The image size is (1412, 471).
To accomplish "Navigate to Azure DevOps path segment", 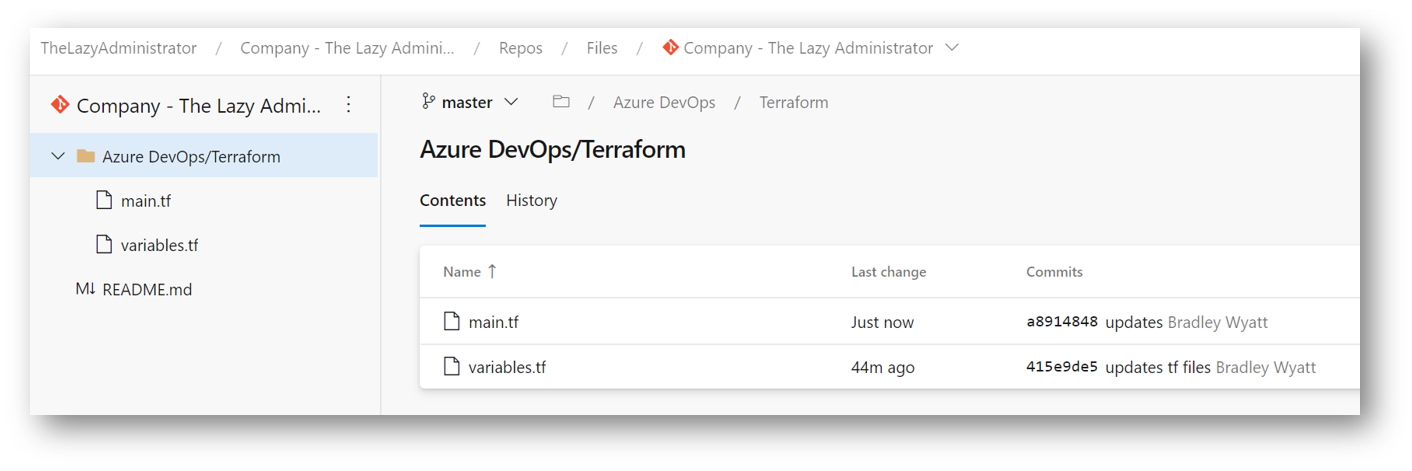I will pyautogui.click(x=664, y=102).
